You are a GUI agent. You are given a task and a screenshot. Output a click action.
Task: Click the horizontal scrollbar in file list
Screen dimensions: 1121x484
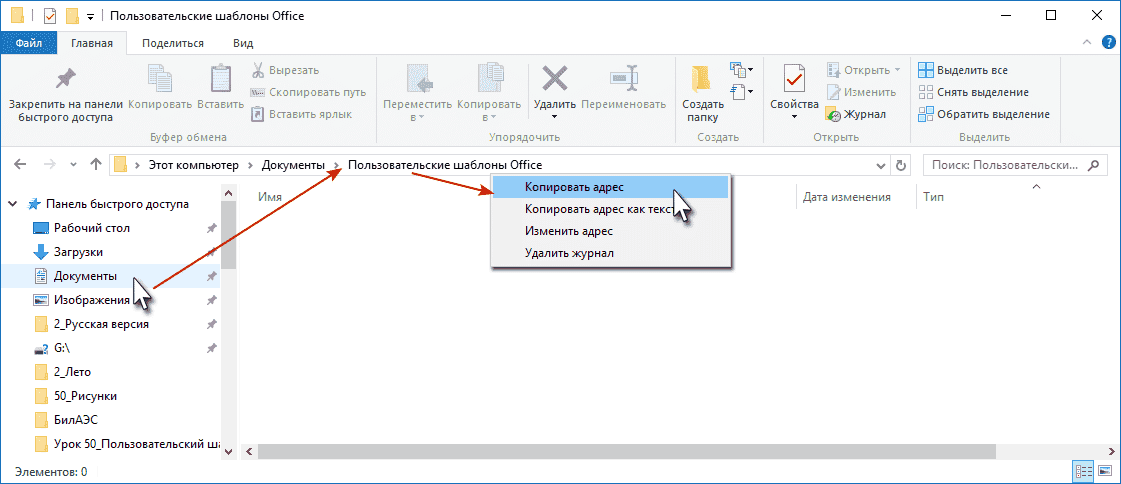[x=627, y=451]
